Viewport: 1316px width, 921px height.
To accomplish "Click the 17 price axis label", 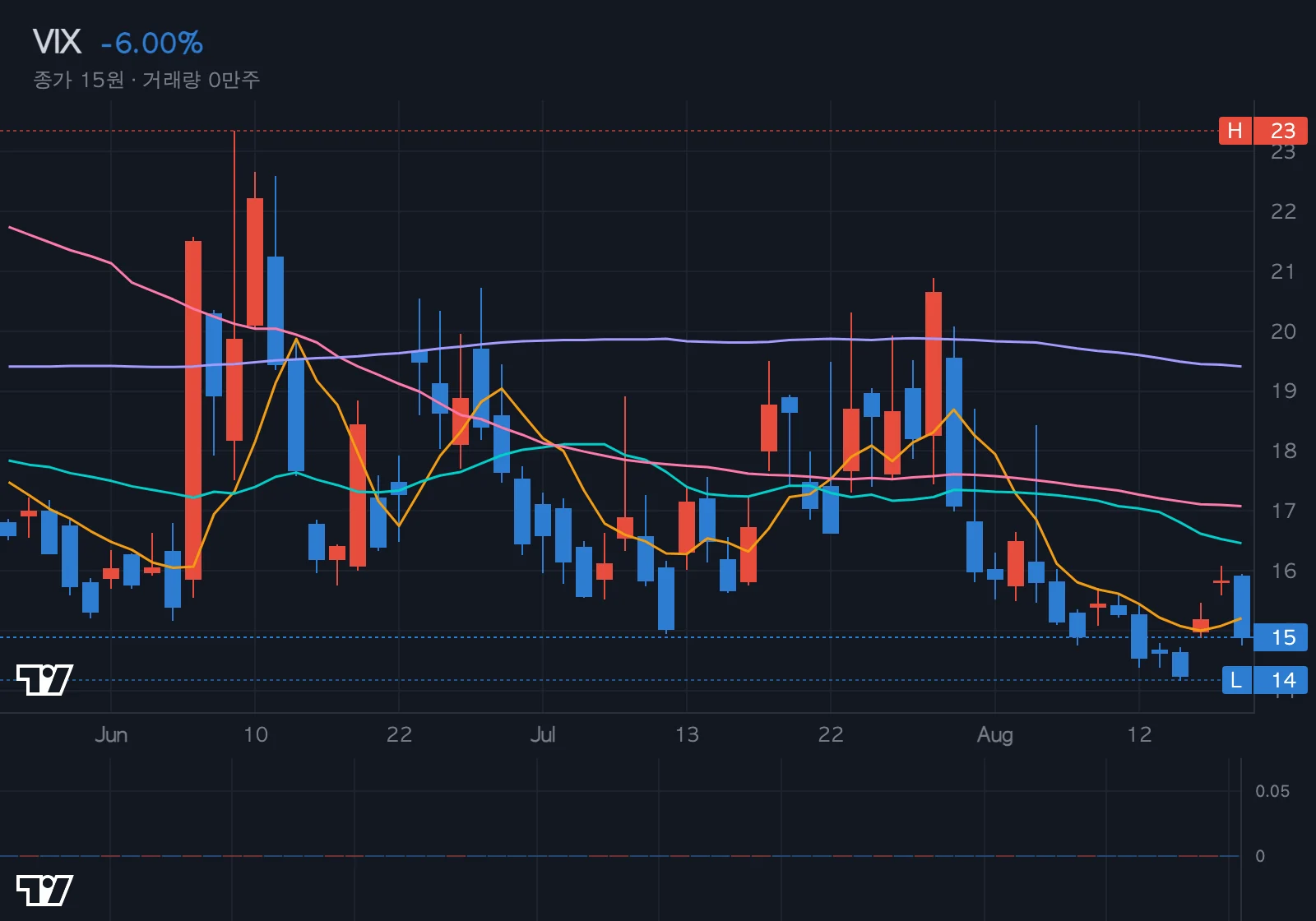I will pyautogui.click(x=1283, y=511).
